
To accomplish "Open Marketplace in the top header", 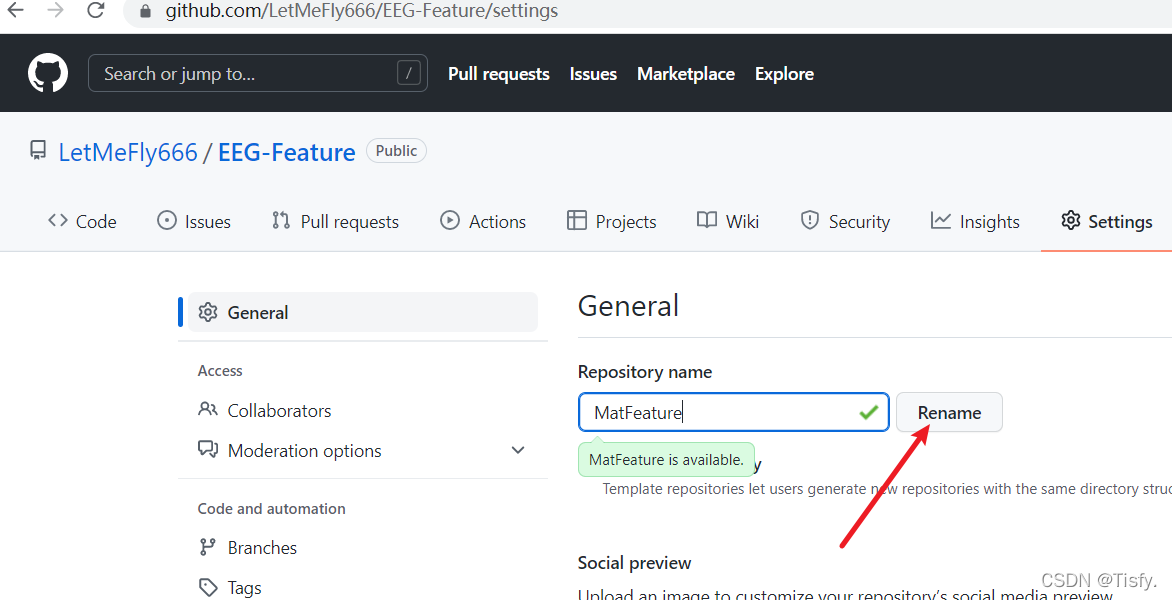I will pos(685,74).
